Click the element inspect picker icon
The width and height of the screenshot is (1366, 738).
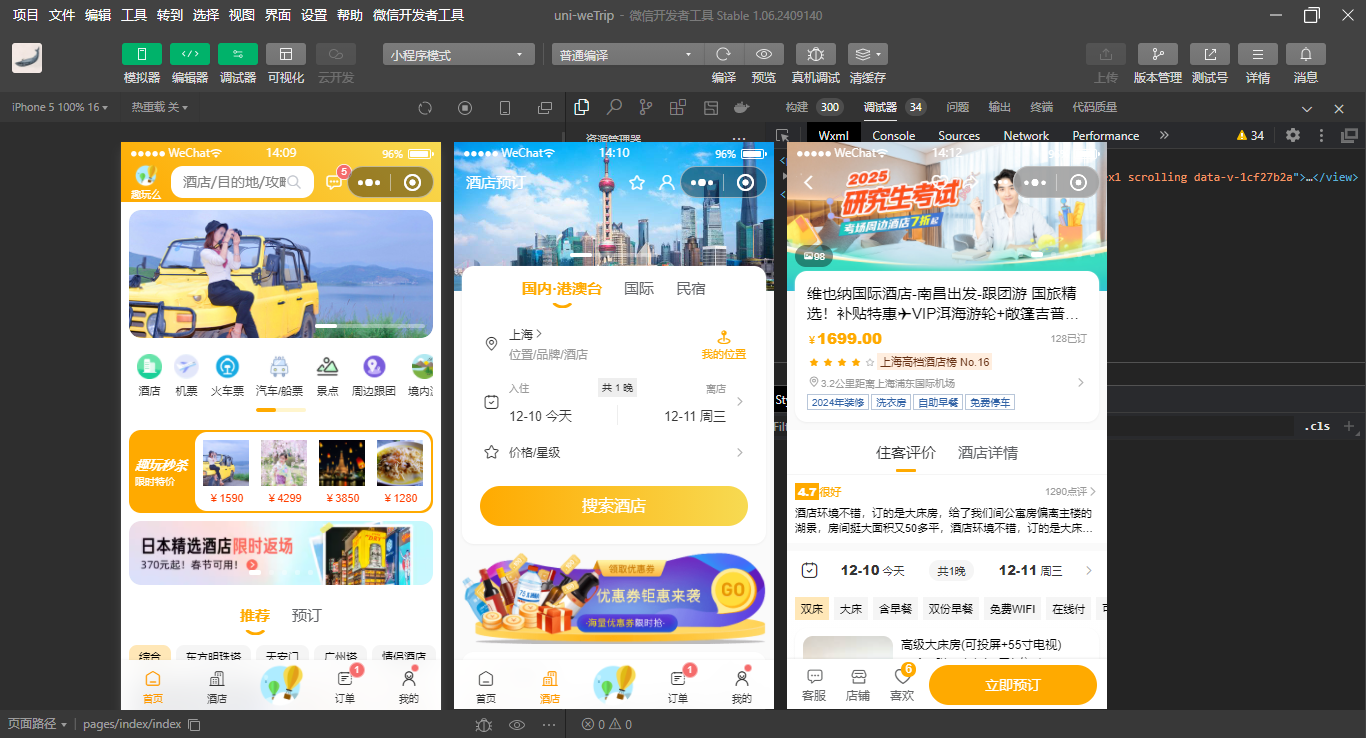[x=783, y=136]
